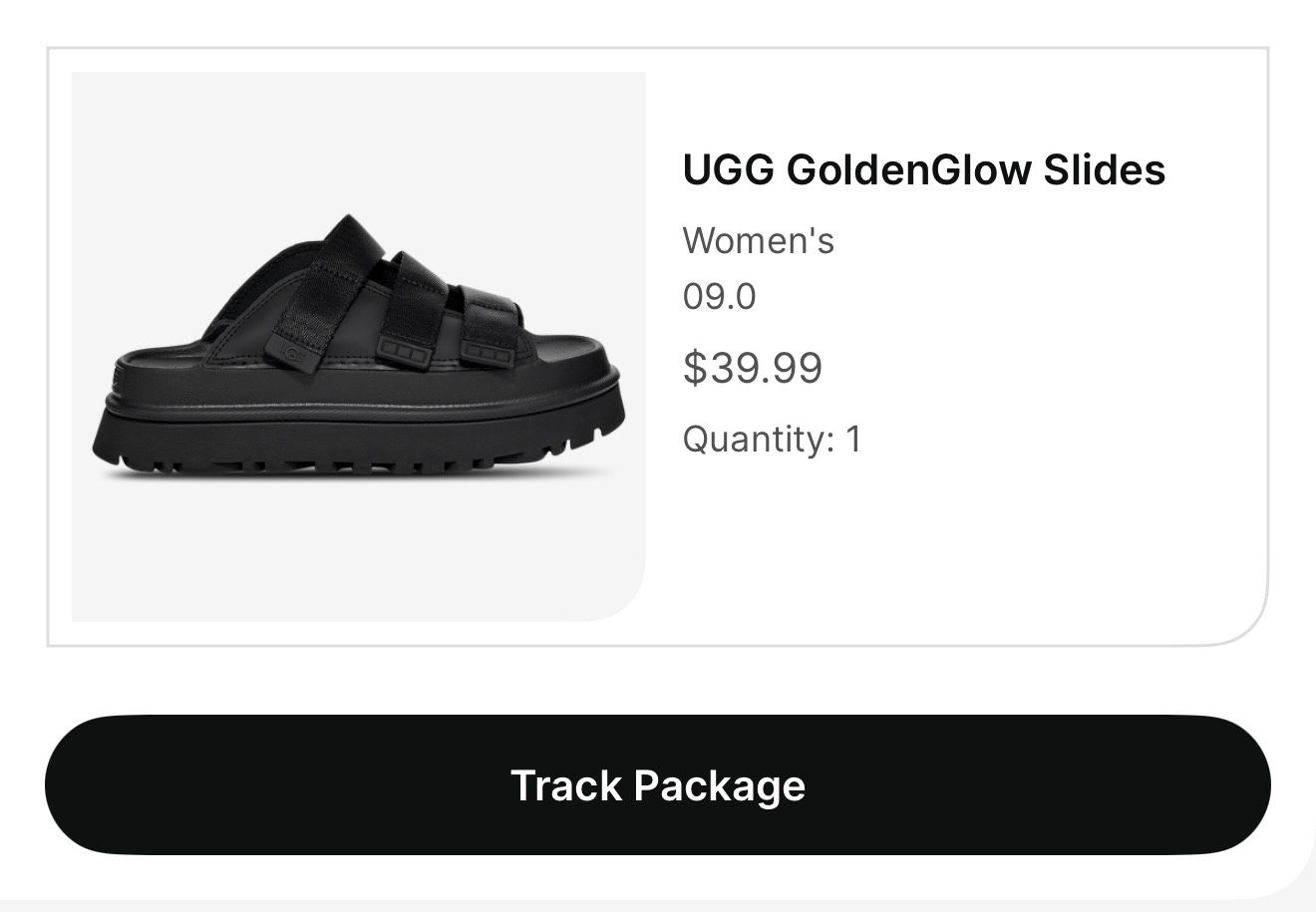Viewport: 1316px width, 912px height.
Task: Click the UGG logo tab on the slide strap
Action: click(x=293, y=352)
